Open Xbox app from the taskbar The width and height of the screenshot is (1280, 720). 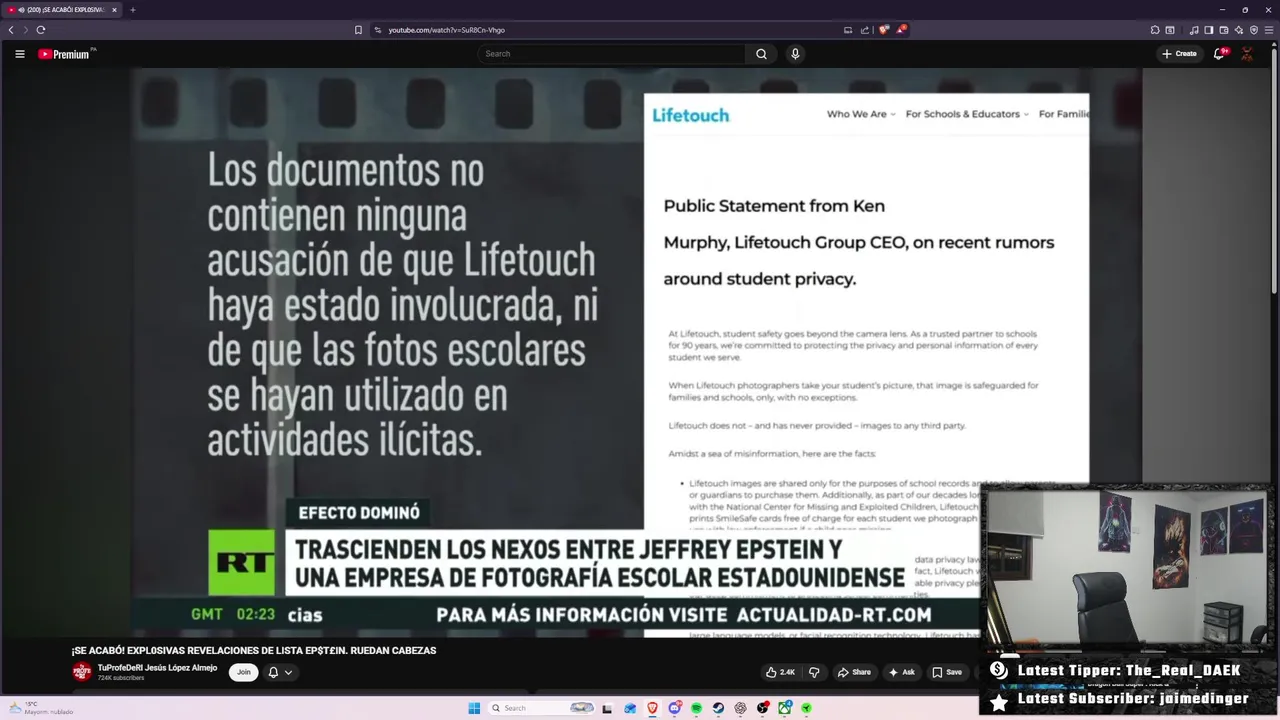pos(785,708)
